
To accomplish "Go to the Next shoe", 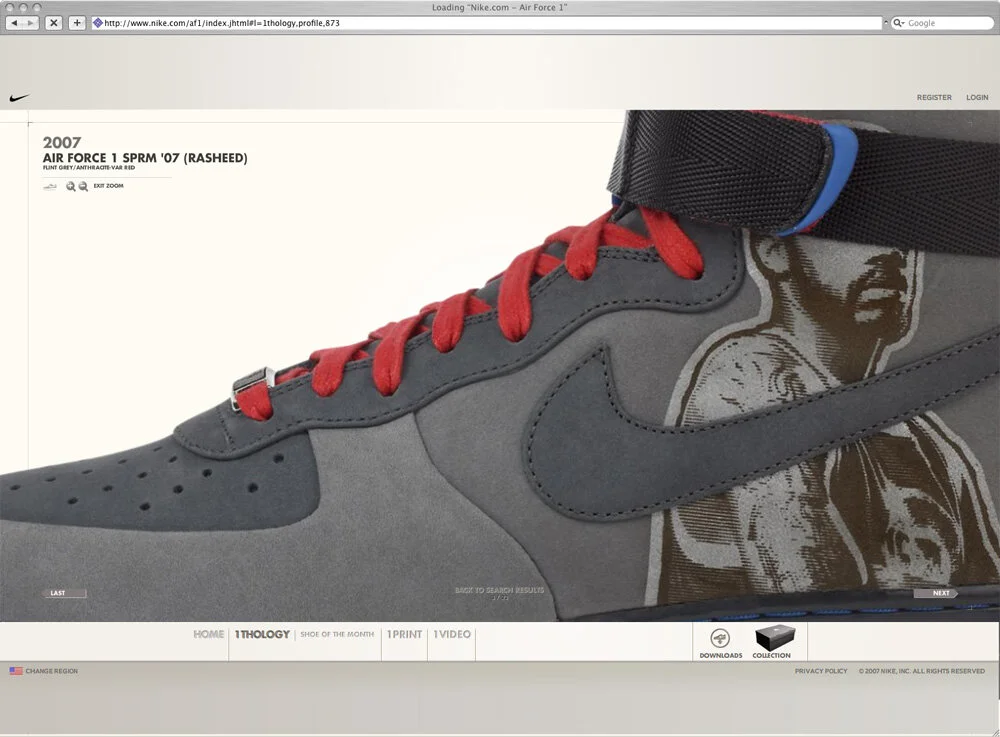I will pos(936,593).
